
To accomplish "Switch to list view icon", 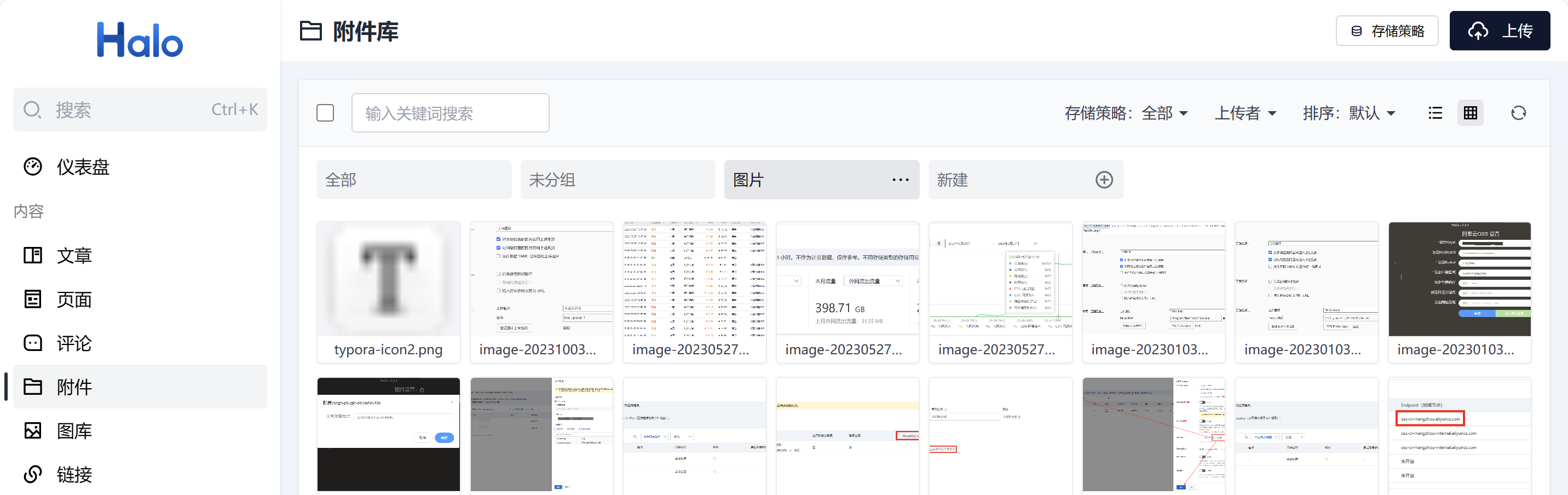I will (1436, 113).
